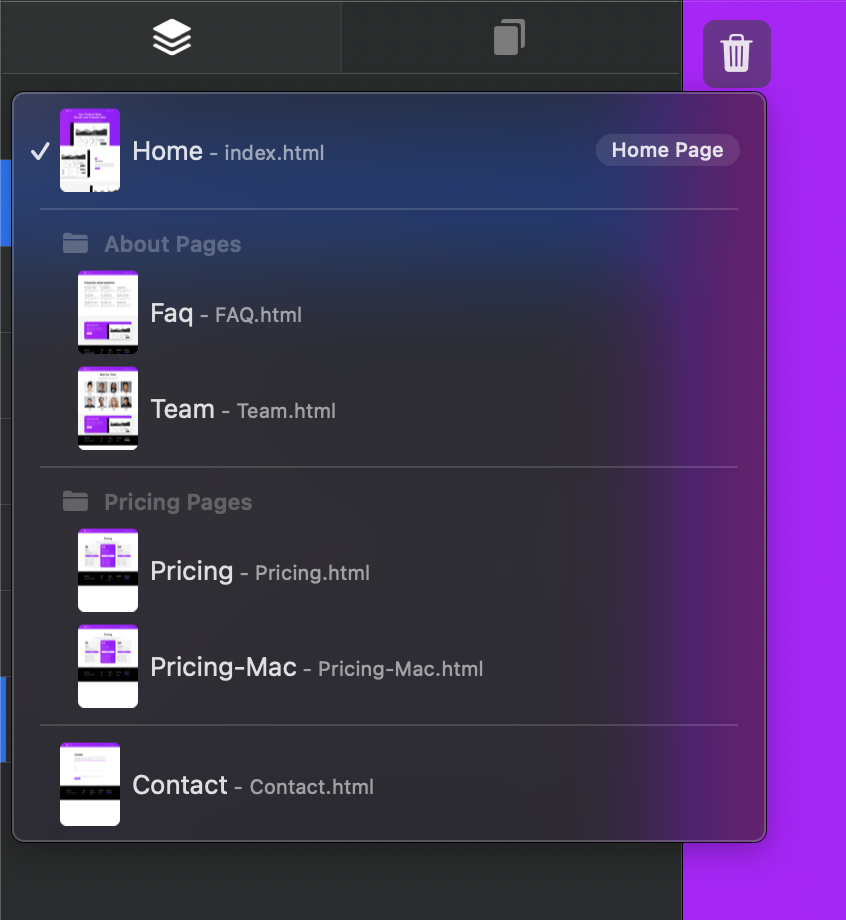Click the trash delete icon
The image size is (846, 920).
click(x=736, y=53)
